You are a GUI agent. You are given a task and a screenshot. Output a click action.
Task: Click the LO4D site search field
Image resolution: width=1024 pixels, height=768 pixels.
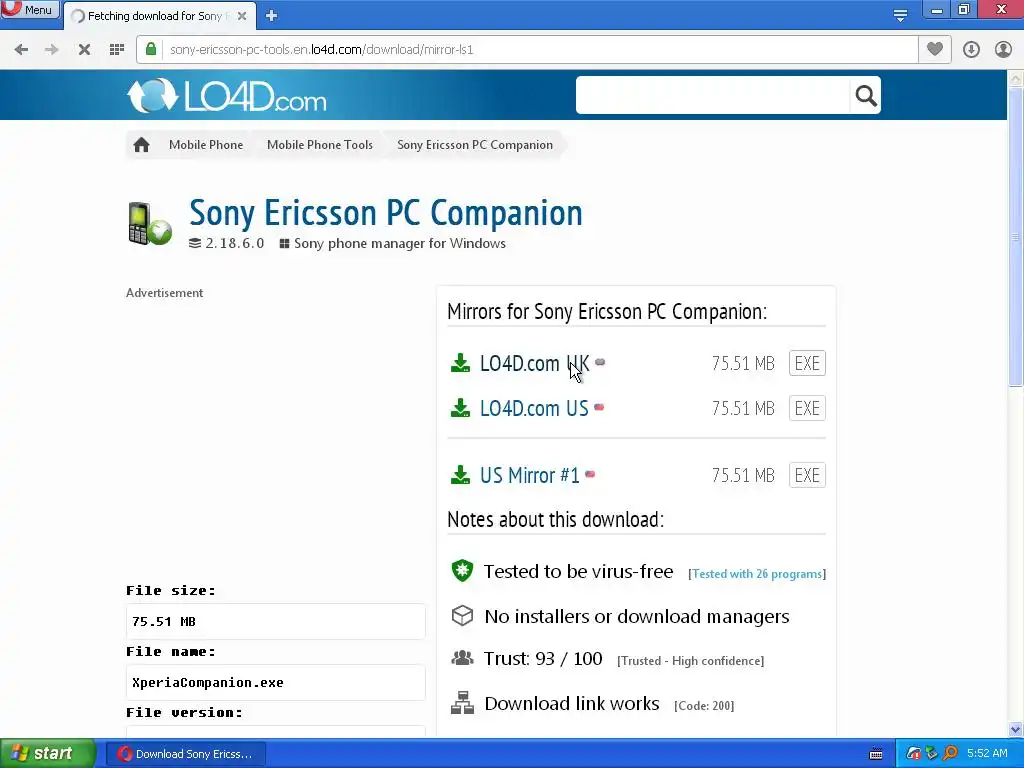coord(712,95)
